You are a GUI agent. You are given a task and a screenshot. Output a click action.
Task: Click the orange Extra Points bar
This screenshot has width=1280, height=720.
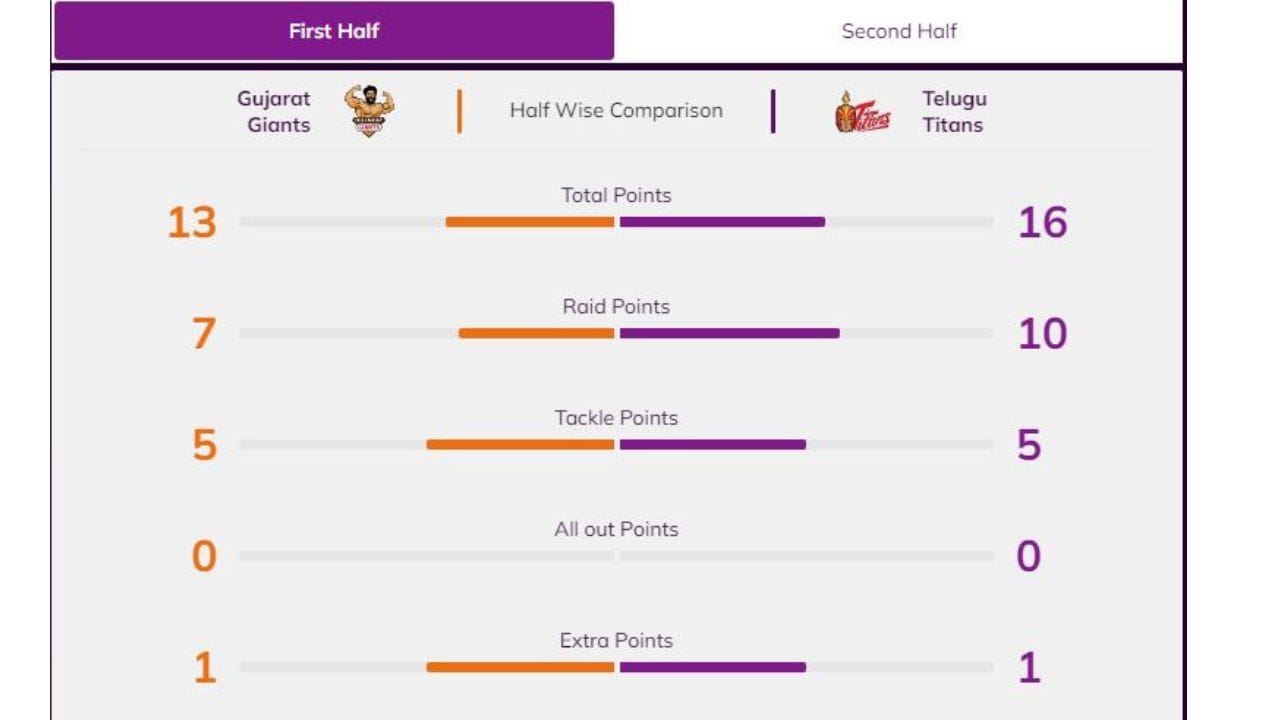(520, 667)
